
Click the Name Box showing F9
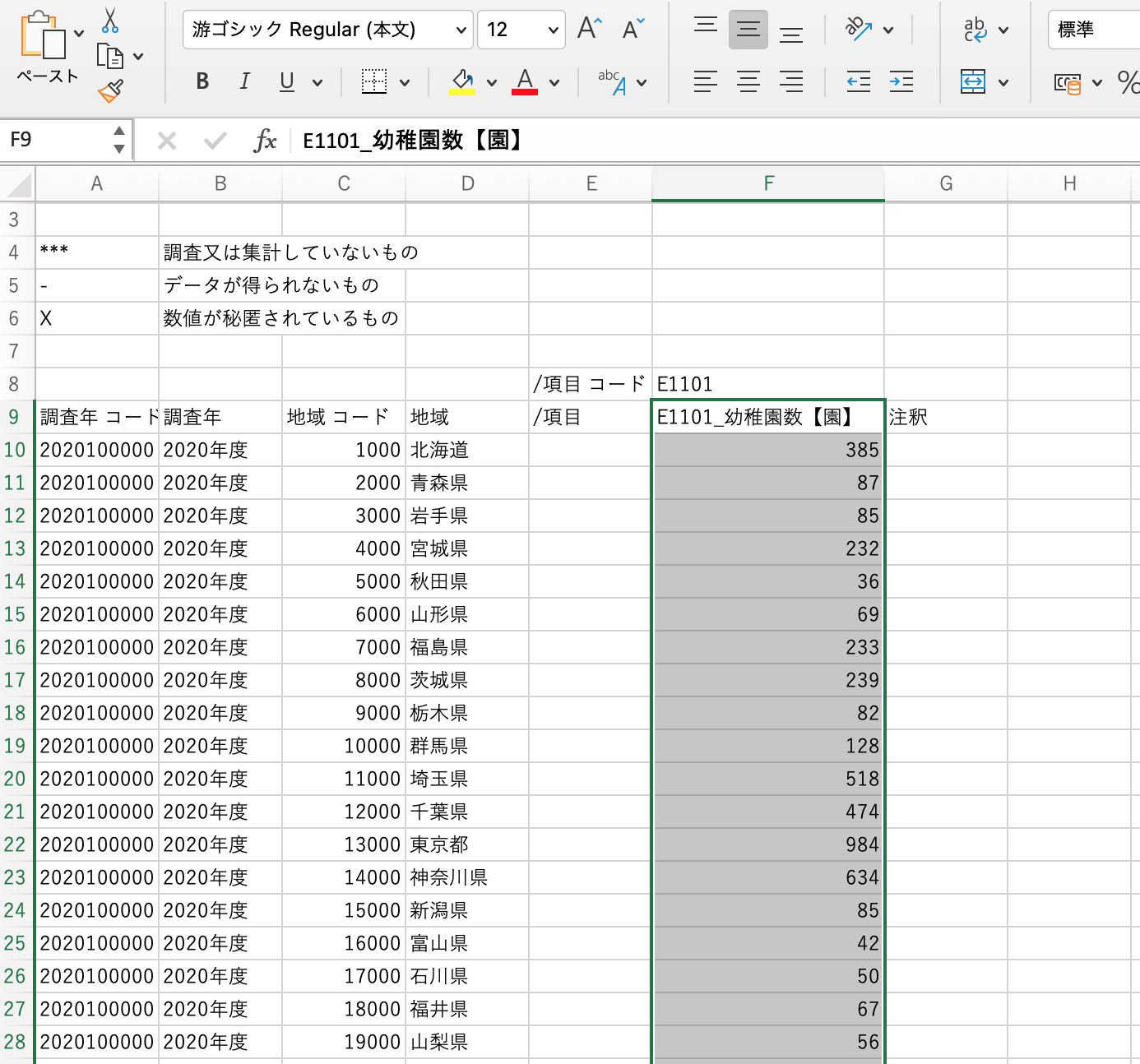pos(56,140)
